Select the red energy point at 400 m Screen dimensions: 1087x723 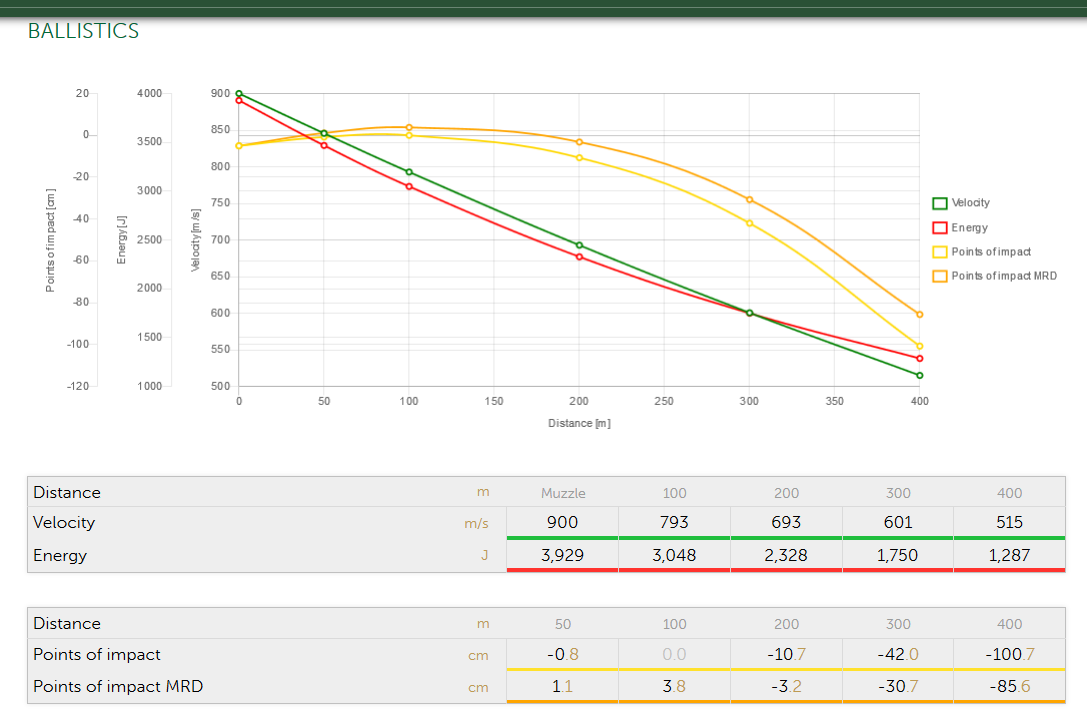(920, 358)
